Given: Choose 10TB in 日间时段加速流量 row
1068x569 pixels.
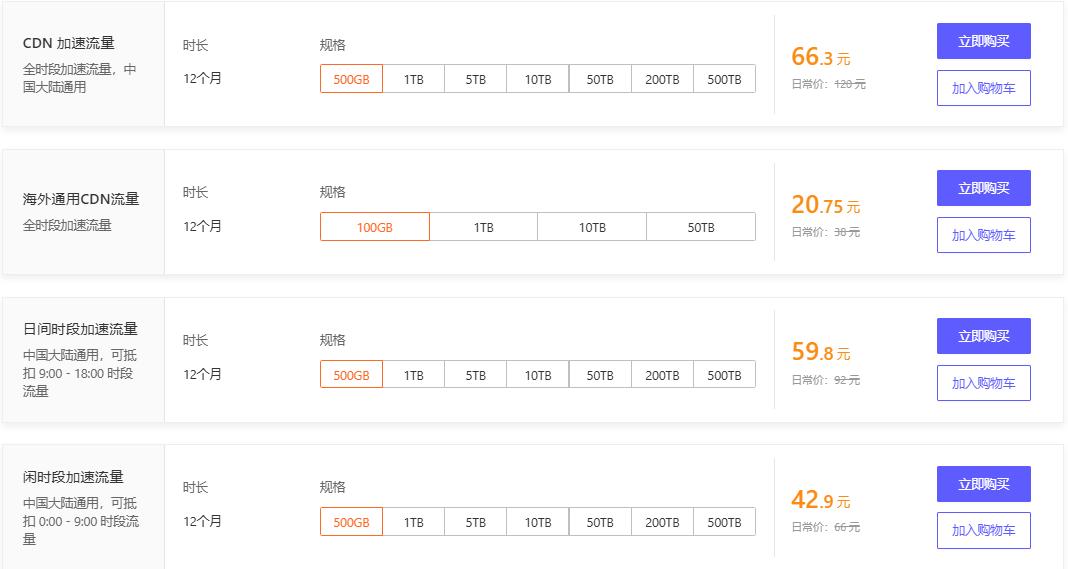Looking at the screenshot, I should 538,375.
